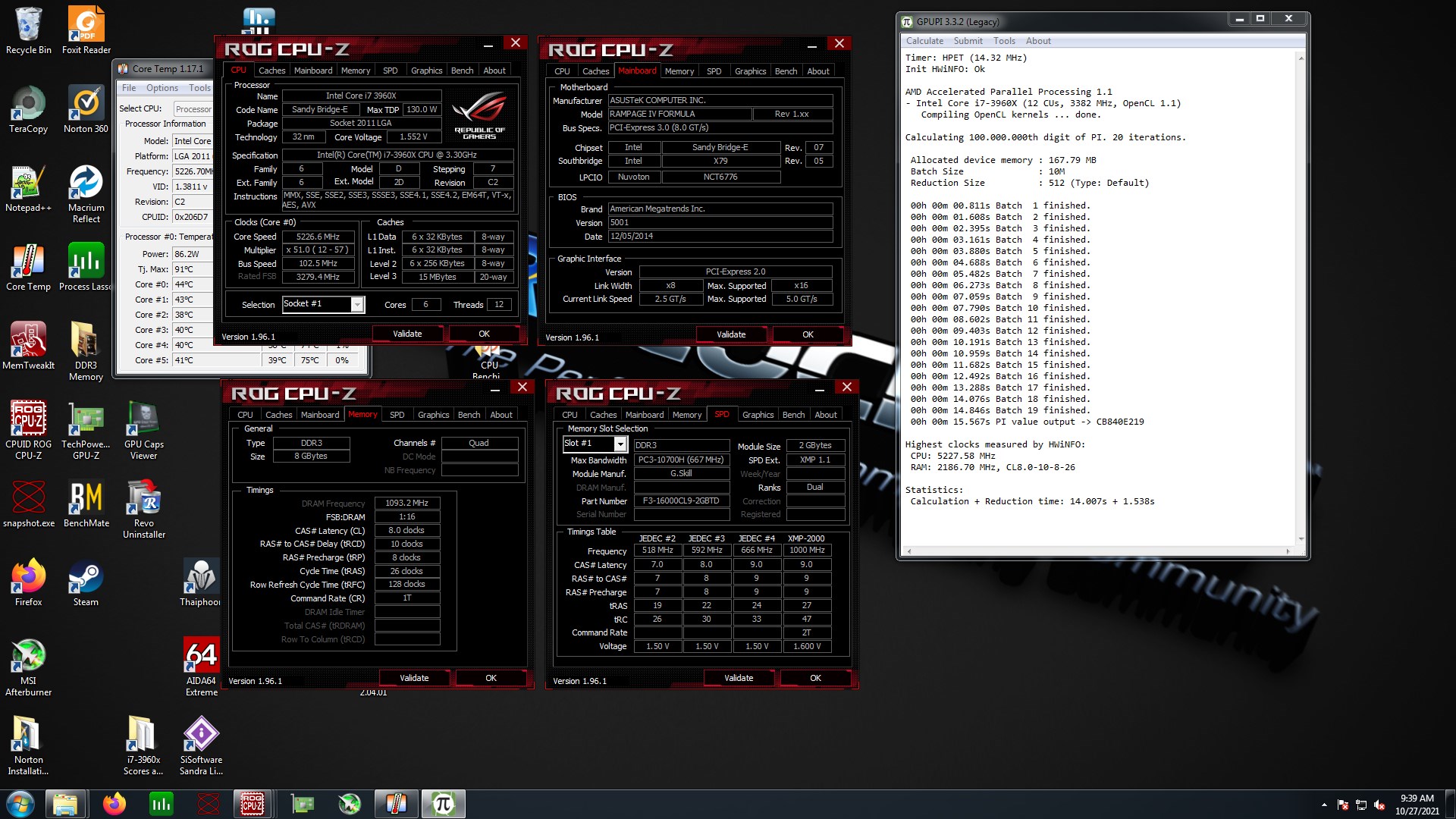Launch GPU Caps Viewer icon
Viewport: 1456px width, 819px height.
pos(144,430)
